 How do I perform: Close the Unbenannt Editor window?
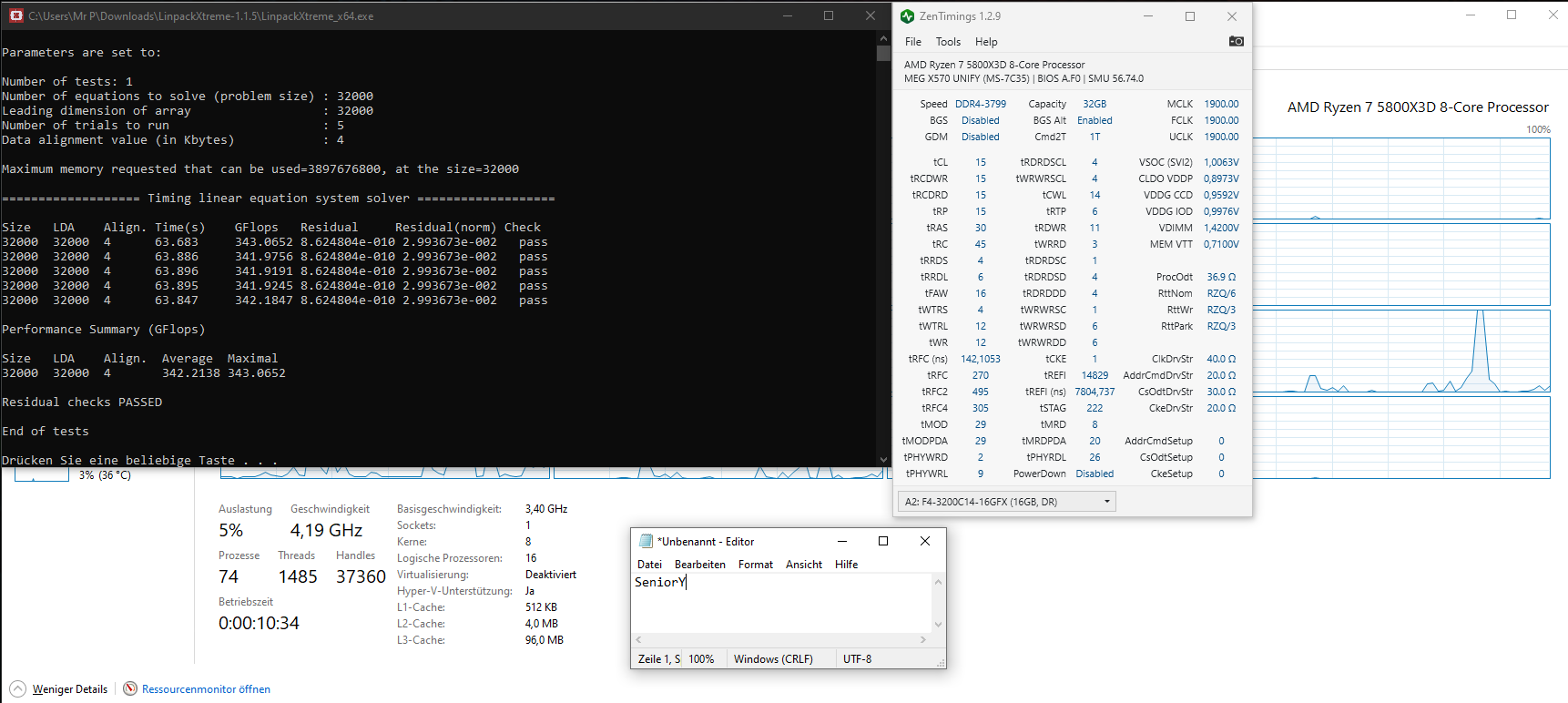925,541
